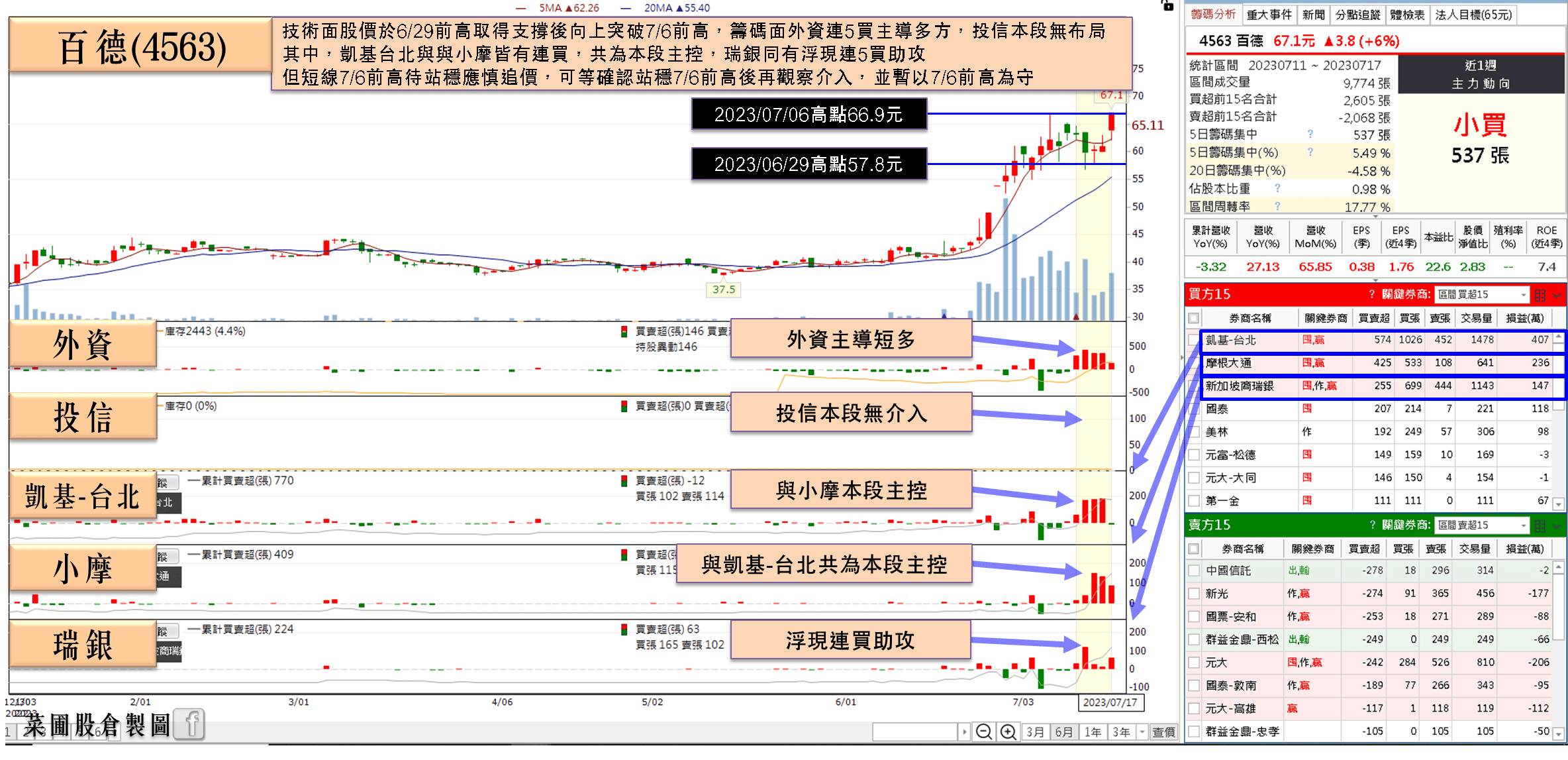The image size is (1568, 760).
Task: Open the column grid icon in 賣方15 header
Action: (1540, 525)
